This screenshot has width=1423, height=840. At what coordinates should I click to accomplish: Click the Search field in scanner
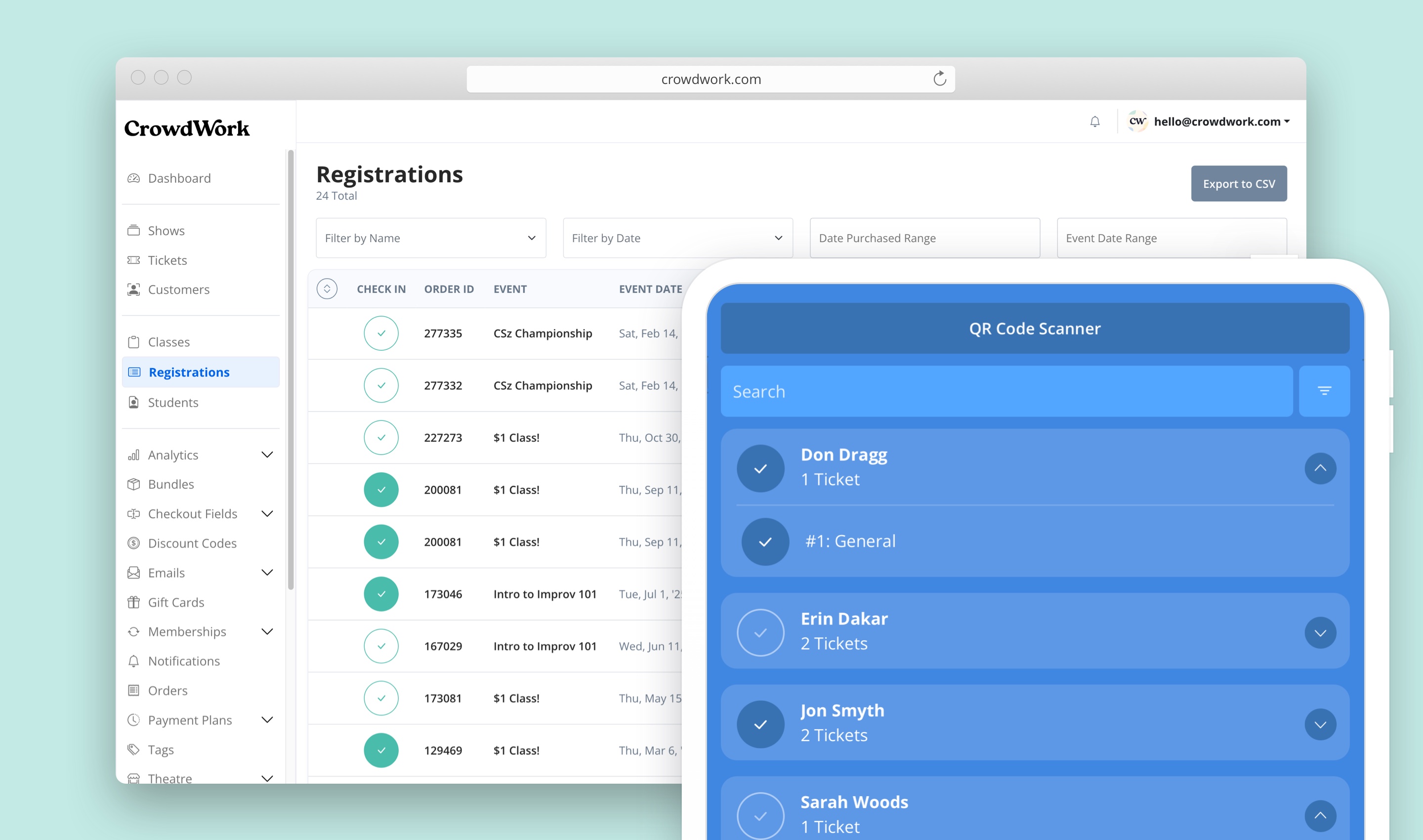pyautogui.click(x=1006, y=391)
